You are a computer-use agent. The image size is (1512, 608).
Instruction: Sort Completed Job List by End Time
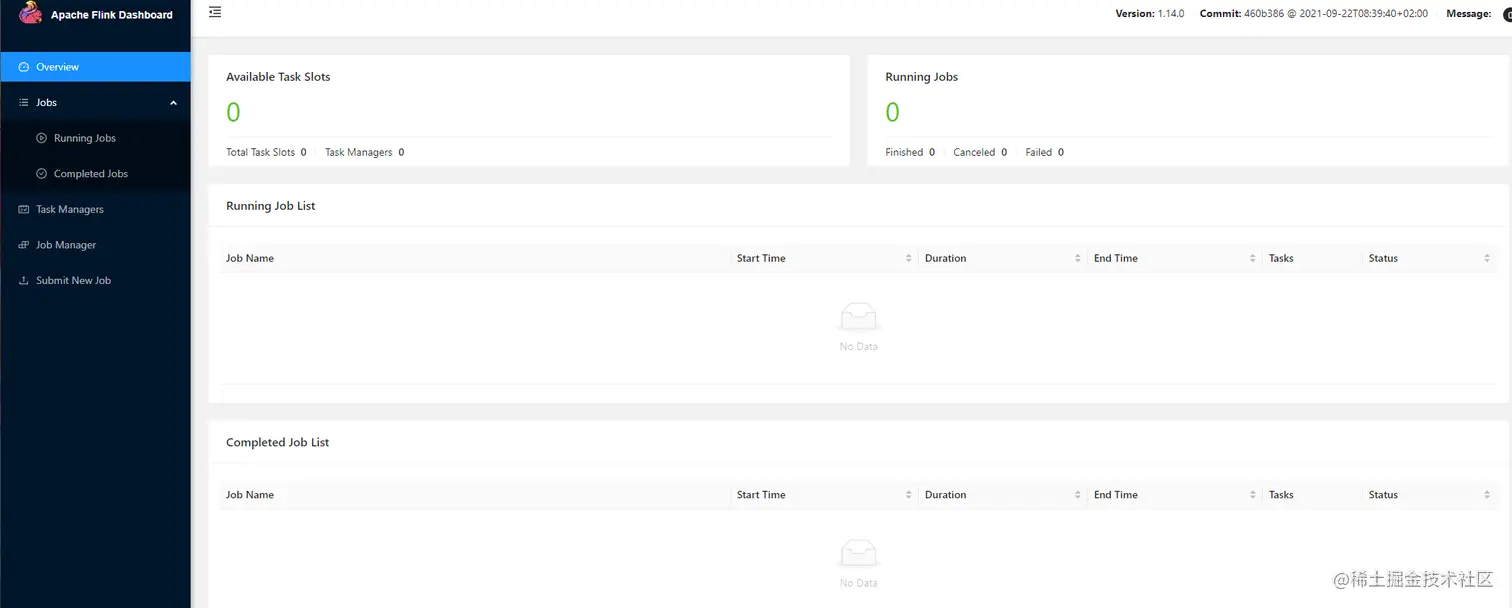[x=1252, y=495]
